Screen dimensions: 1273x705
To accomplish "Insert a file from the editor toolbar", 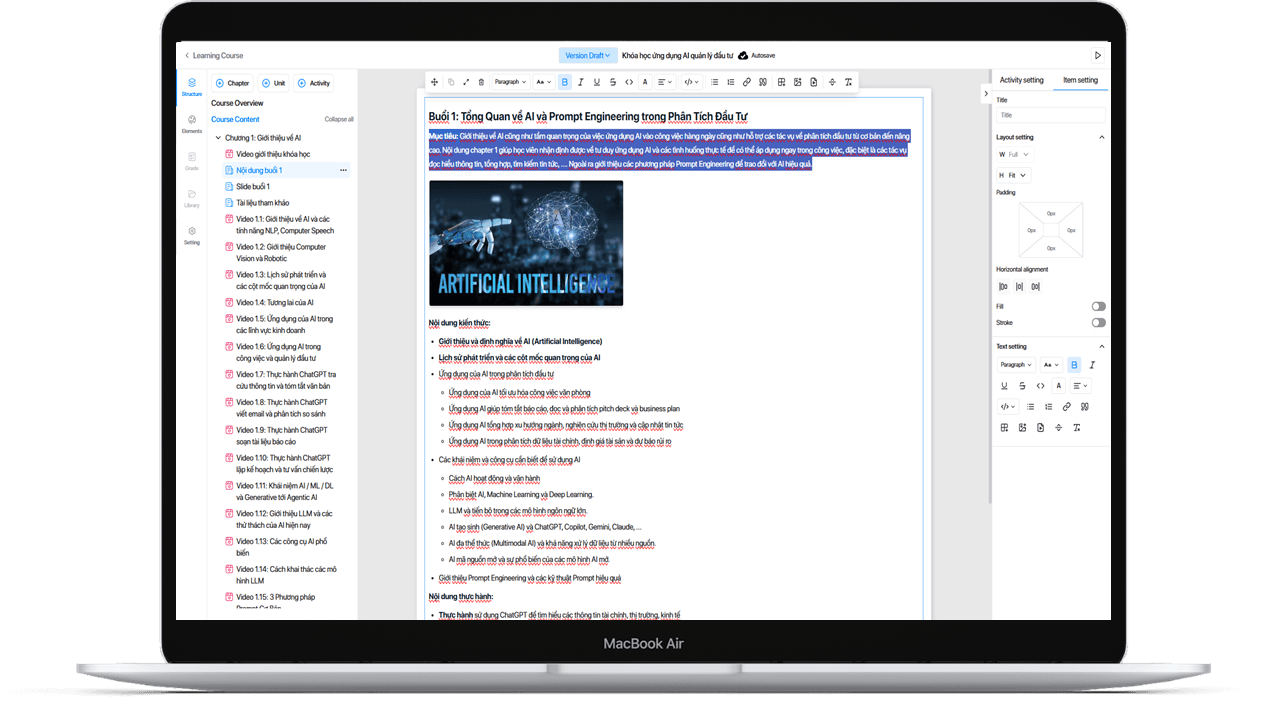I will [814, 82].
